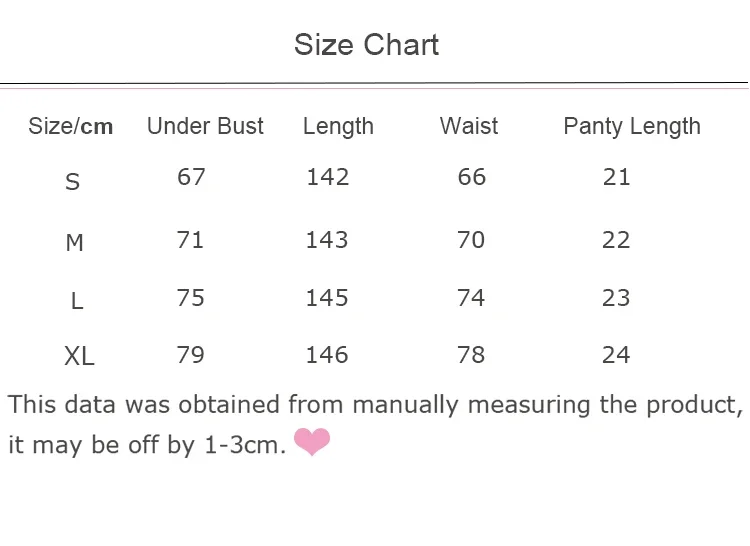The image size is (750, 546).
Task: Click the manually measuring disclaimer text
Action: pos(375,425)
